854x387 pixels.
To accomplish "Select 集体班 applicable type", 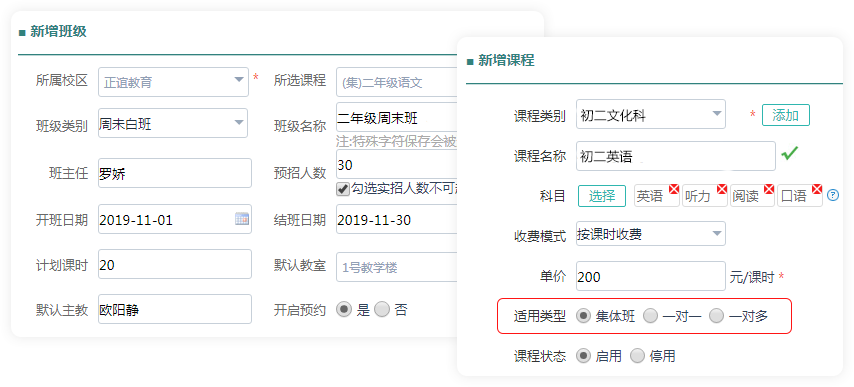I will [583, 316].
